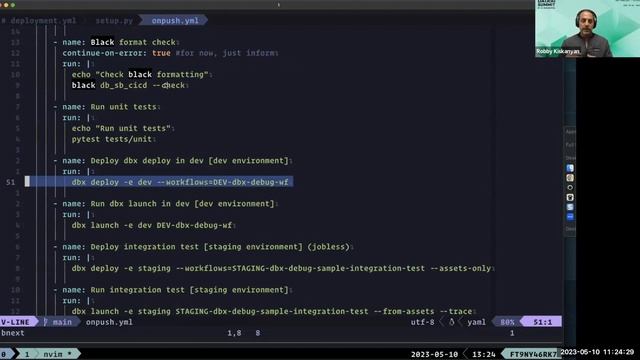Screen dimensions: 640x360
Task: Open Robby Kiskanyan's webcam thumbnail
Action: [587, 29]
